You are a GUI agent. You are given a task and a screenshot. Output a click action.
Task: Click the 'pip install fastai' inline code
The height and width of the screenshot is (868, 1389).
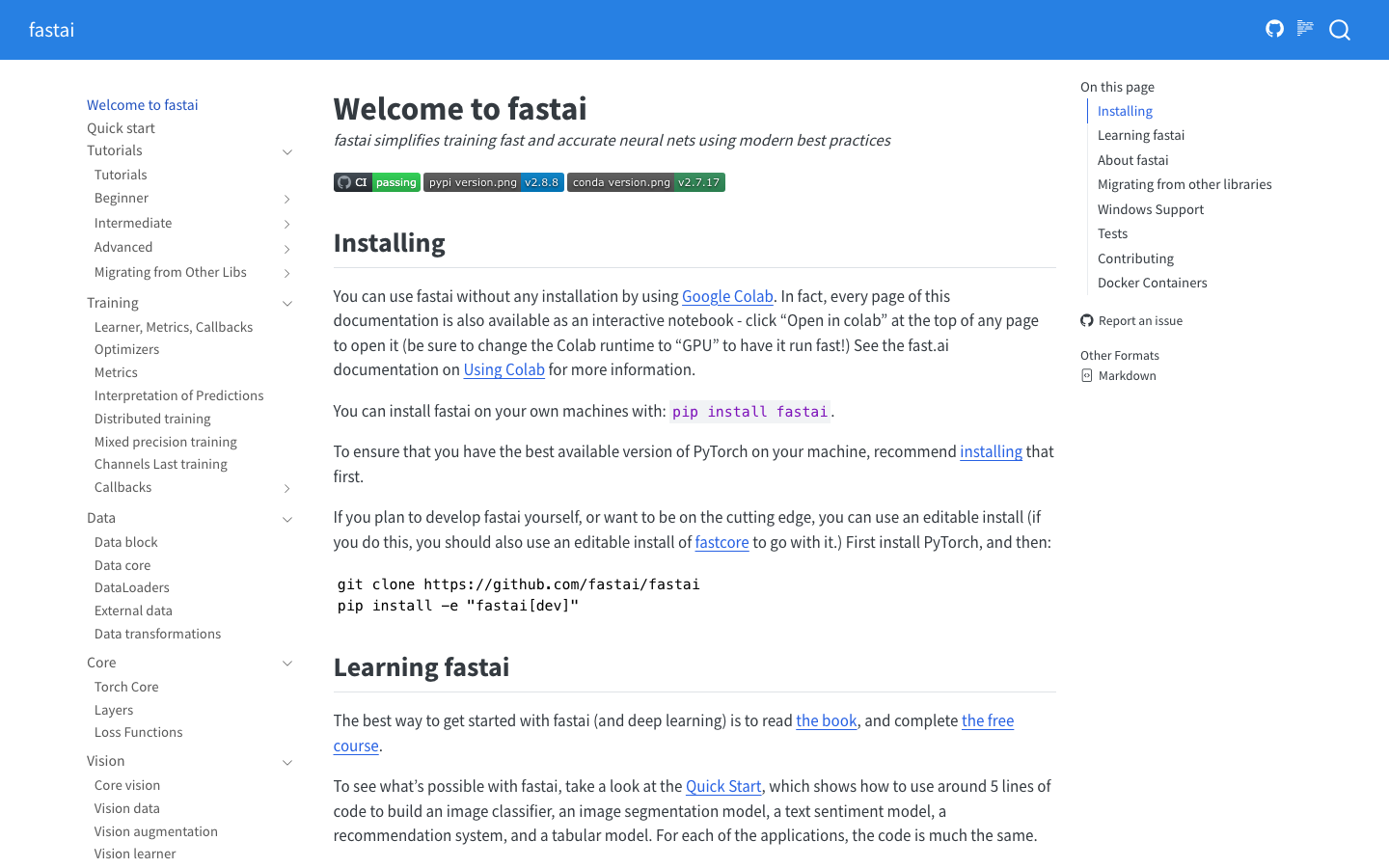point(750,412)
